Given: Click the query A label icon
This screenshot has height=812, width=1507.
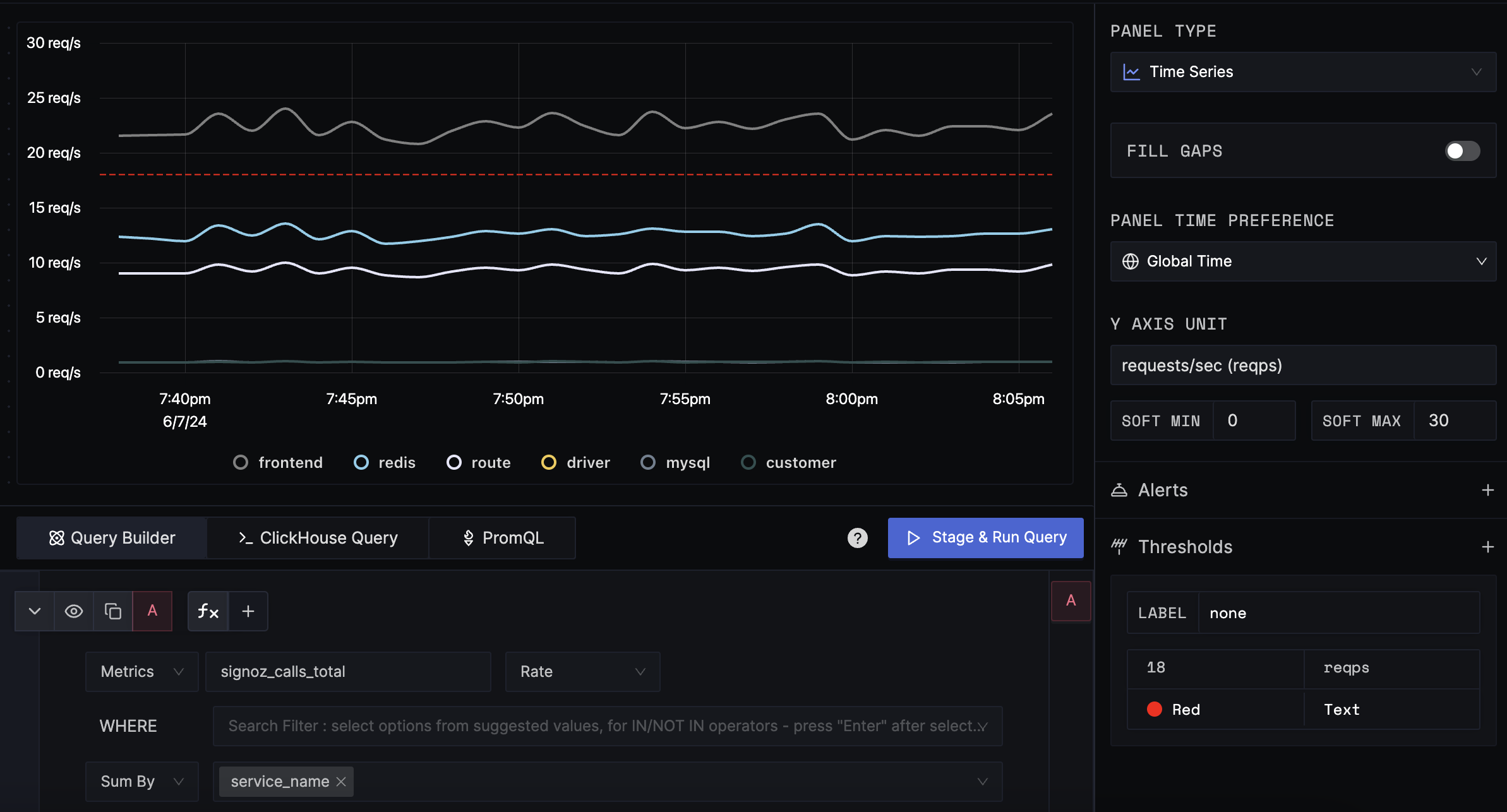Looking at the screenshot, I should coord(151,611).
